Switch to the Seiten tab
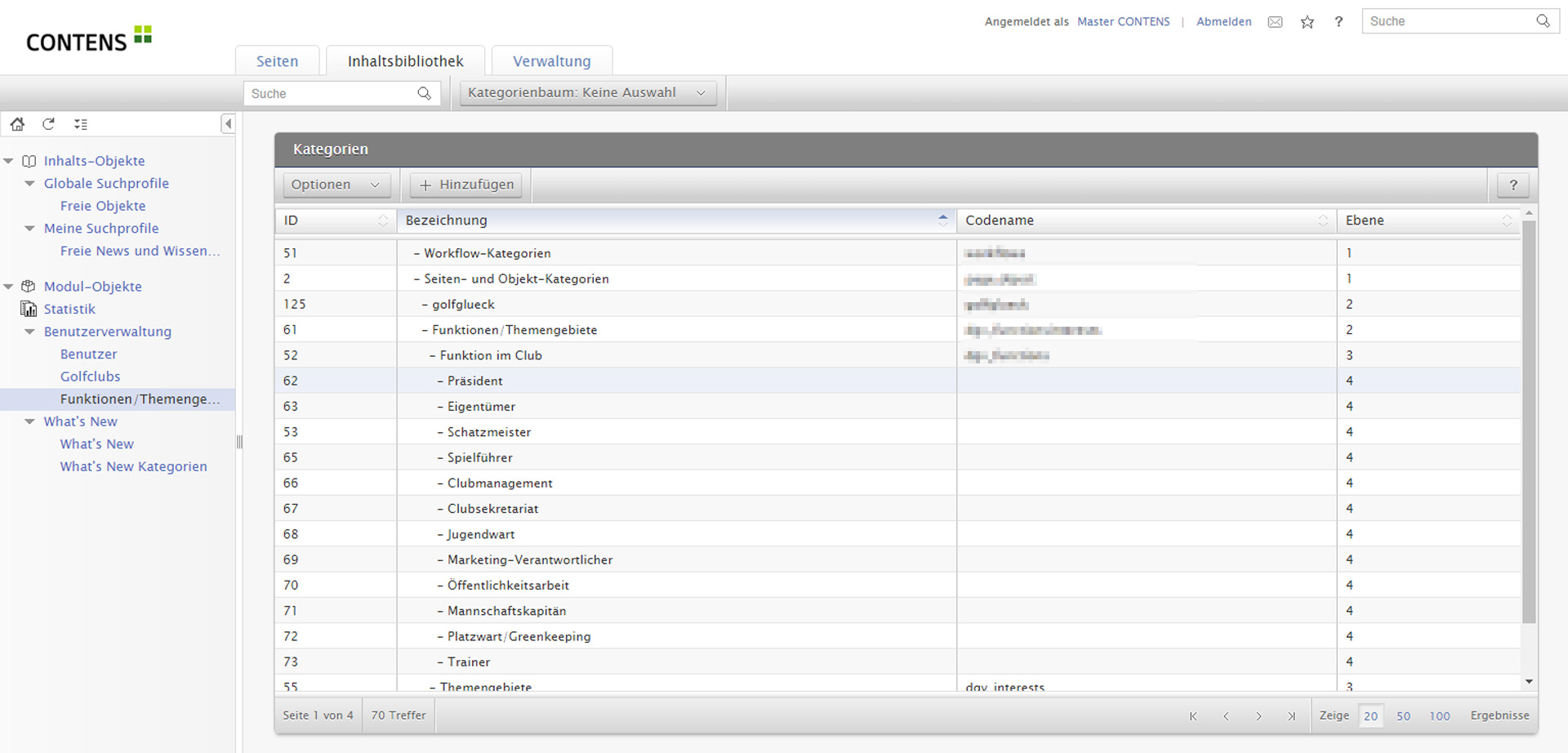The image size is (1568, 753). coord(278,61)
